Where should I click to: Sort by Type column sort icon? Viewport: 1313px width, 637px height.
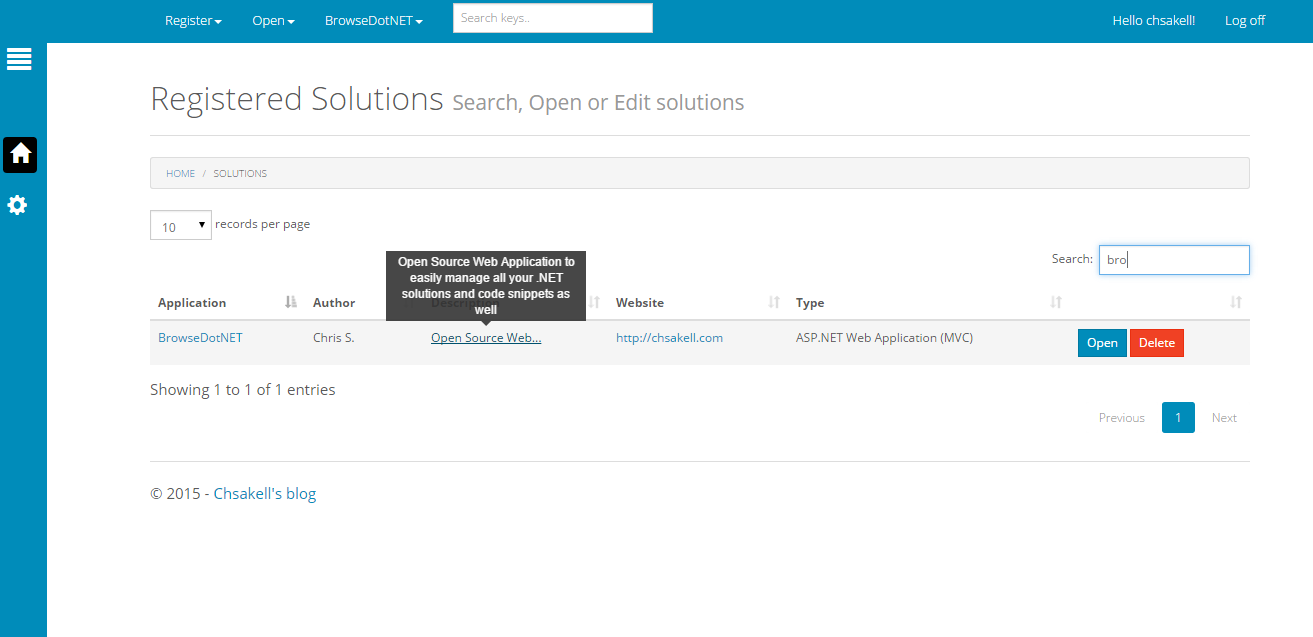click(x=1056, y=302)
